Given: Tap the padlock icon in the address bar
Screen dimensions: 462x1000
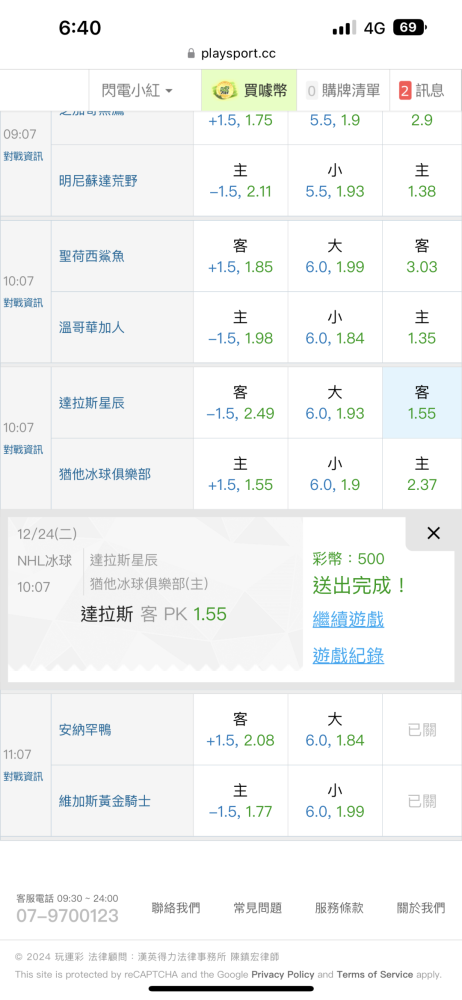Looking at the screenshot, I should (x=191, y=54).
